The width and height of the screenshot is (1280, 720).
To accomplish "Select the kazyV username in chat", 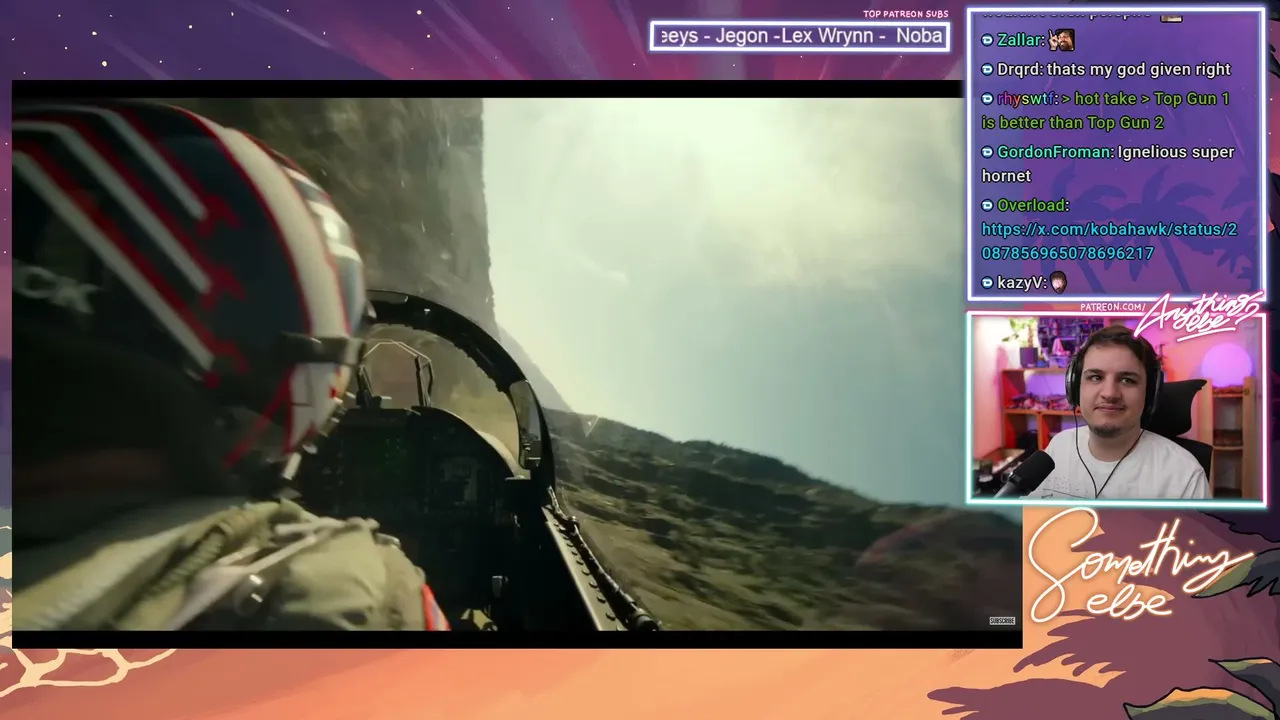I will pyautogui.click(x=1021, y=283).
